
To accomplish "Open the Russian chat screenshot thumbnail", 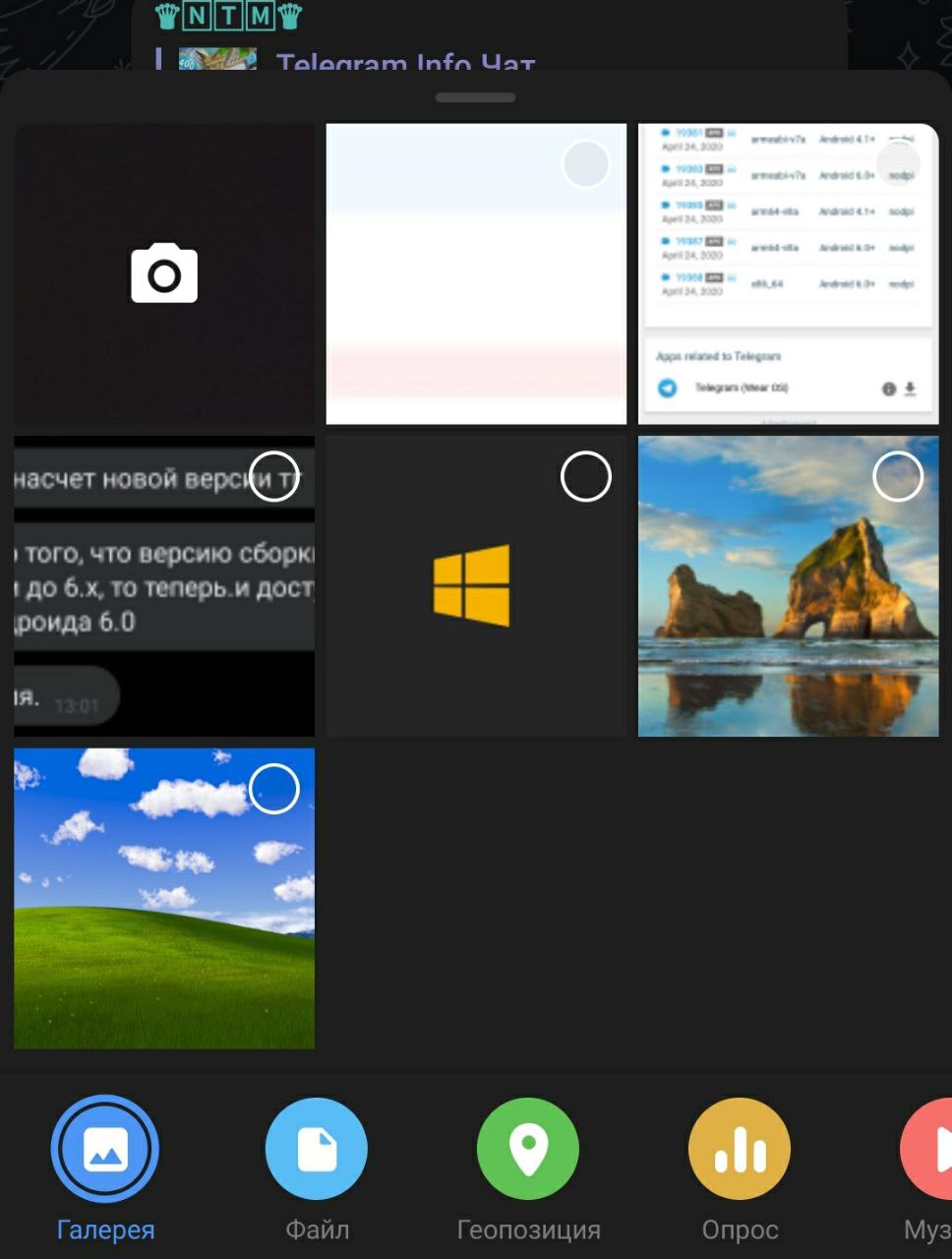I will pos(164,586).
